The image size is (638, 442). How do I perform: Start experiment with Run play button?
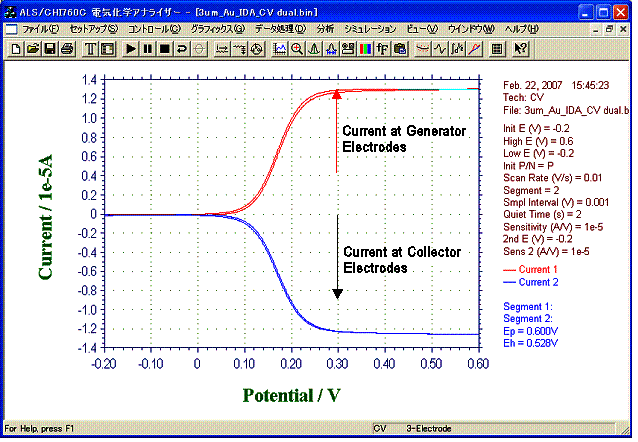(x=131, y=48)
